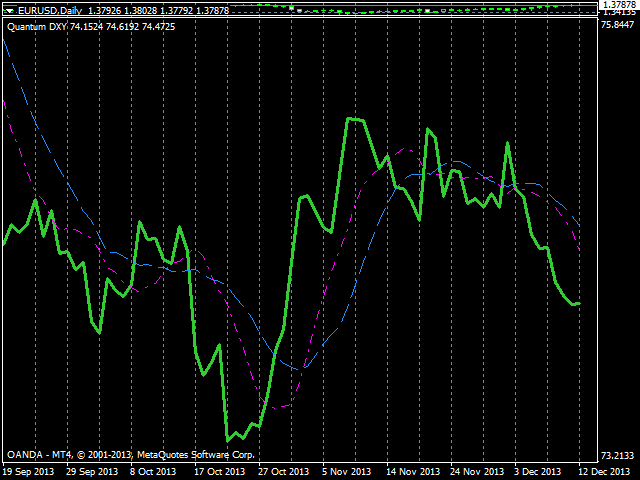Click the 19 Sep 2013 date label

pyautogui.click(x=29, y=471)
